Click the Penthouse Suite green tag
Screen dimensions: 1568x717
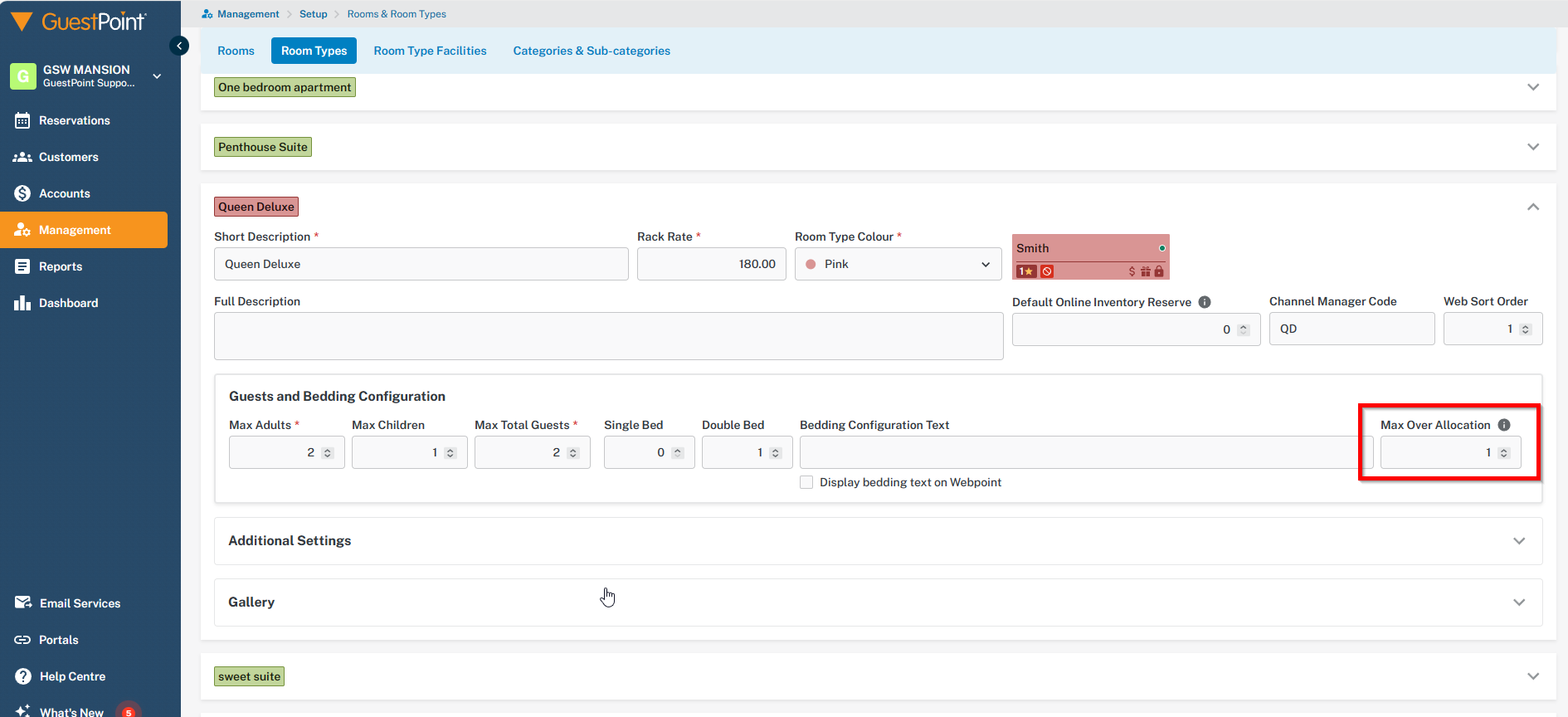click(x=263, y=147)
